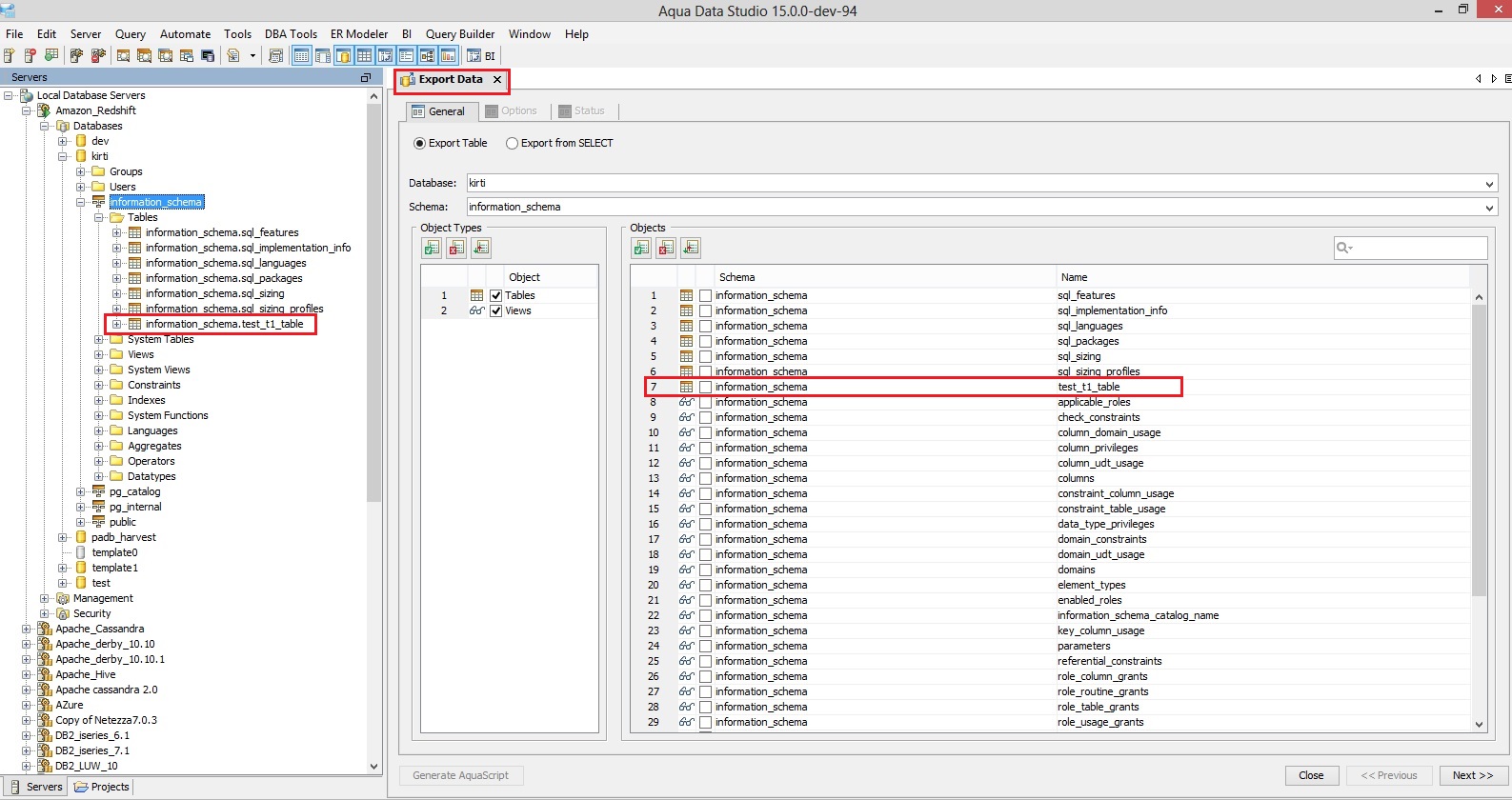1512x800 pixels.
Task: Click the detach icon of Servers panel
Action: (366, 77)
